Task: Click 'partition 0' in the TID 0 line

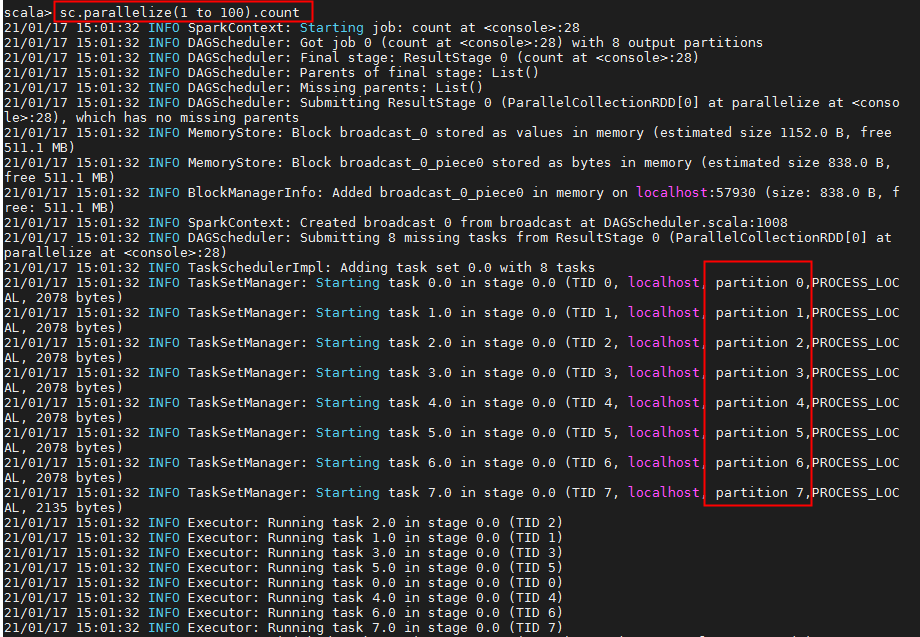Action: coord(759,283)
